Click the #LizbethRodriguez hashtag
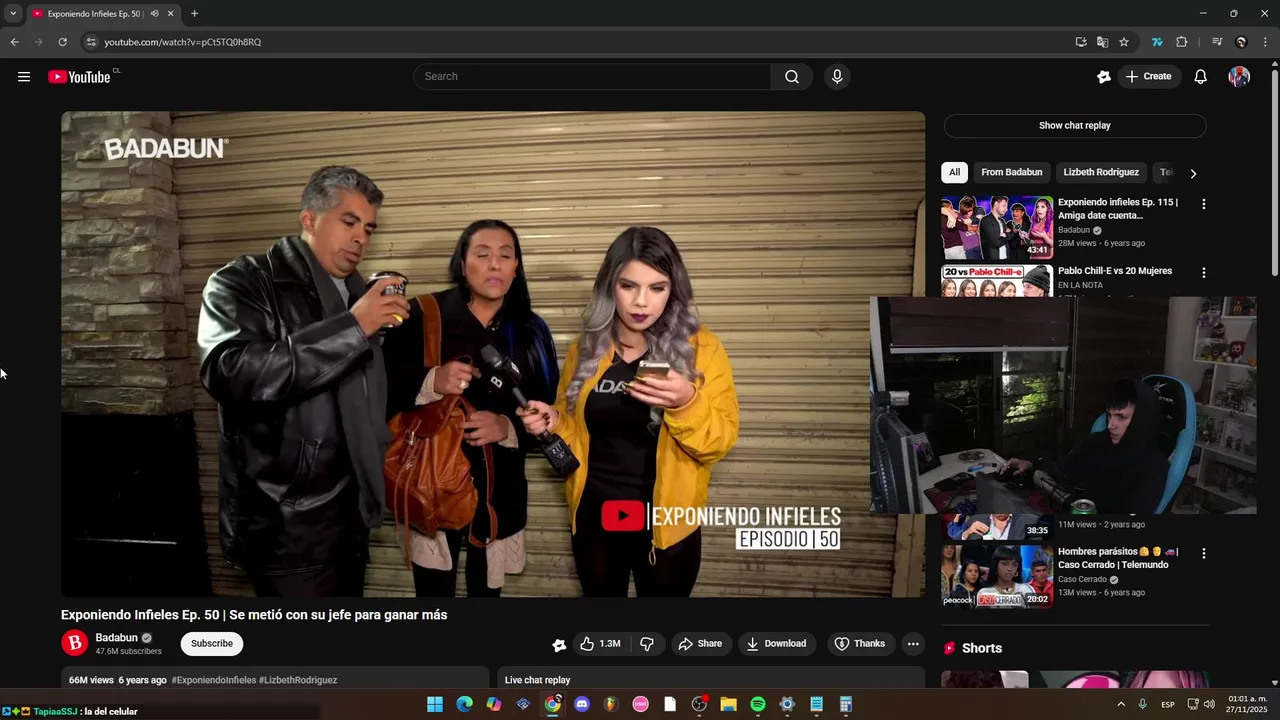The image size is (1280, 720). pyautogui.click(x=298, y=680)
